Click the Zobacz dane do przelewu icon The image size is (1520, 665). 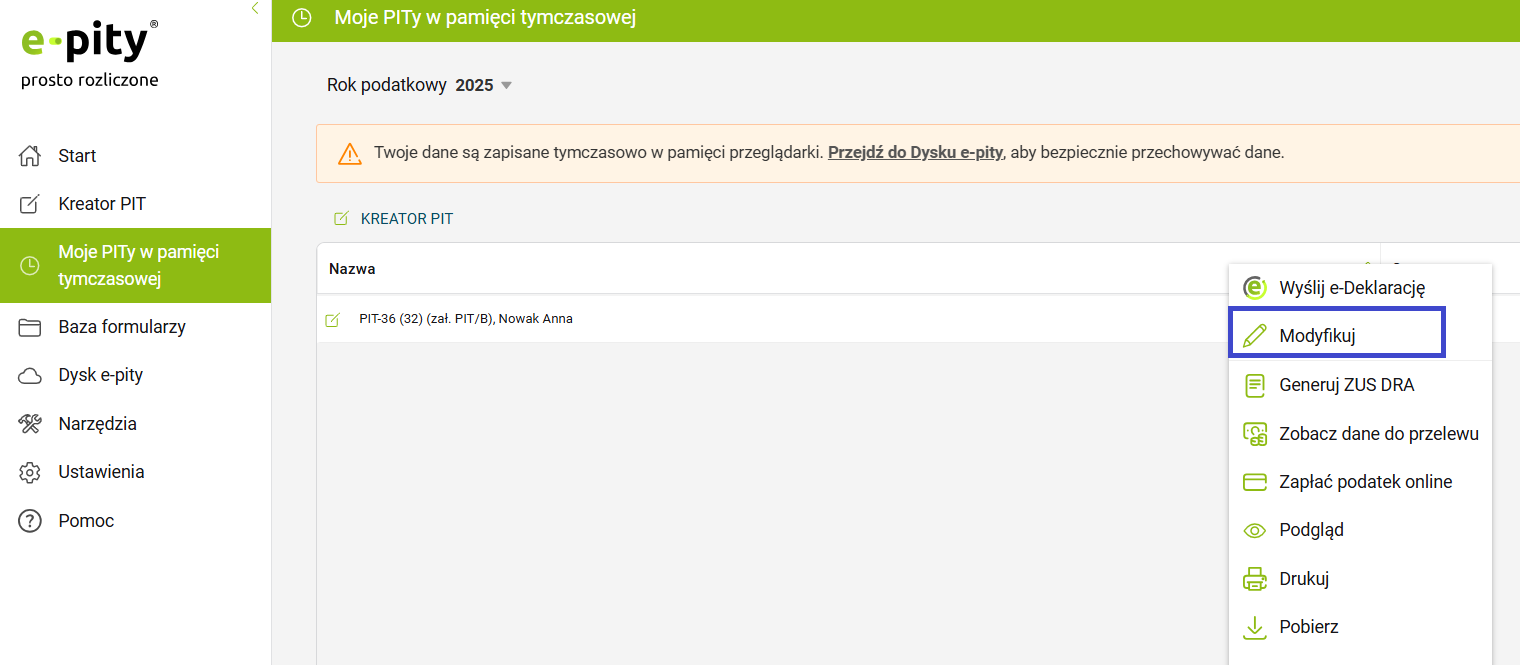tap(1254, 433)
